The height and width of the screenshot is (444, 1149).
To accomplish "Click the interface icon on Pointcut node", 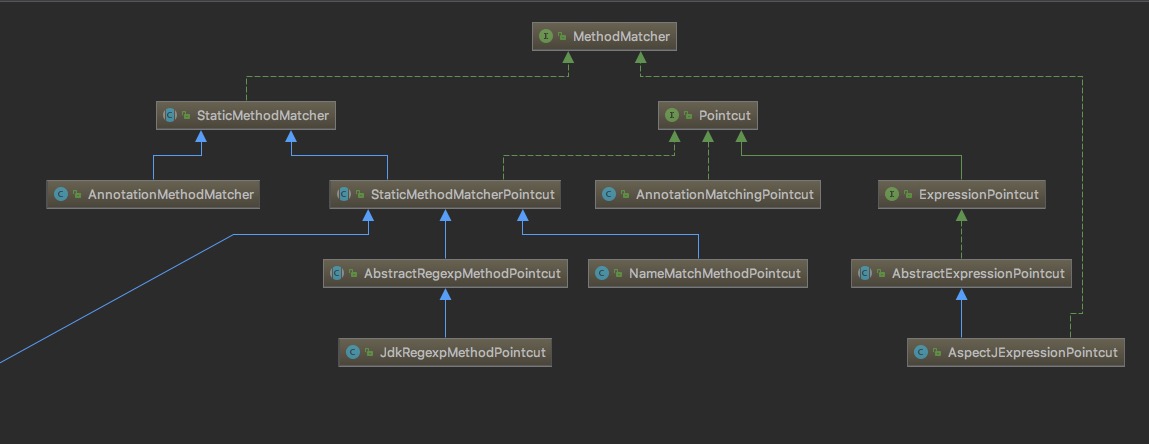I will pyautogui.click(x=672, y=116).
